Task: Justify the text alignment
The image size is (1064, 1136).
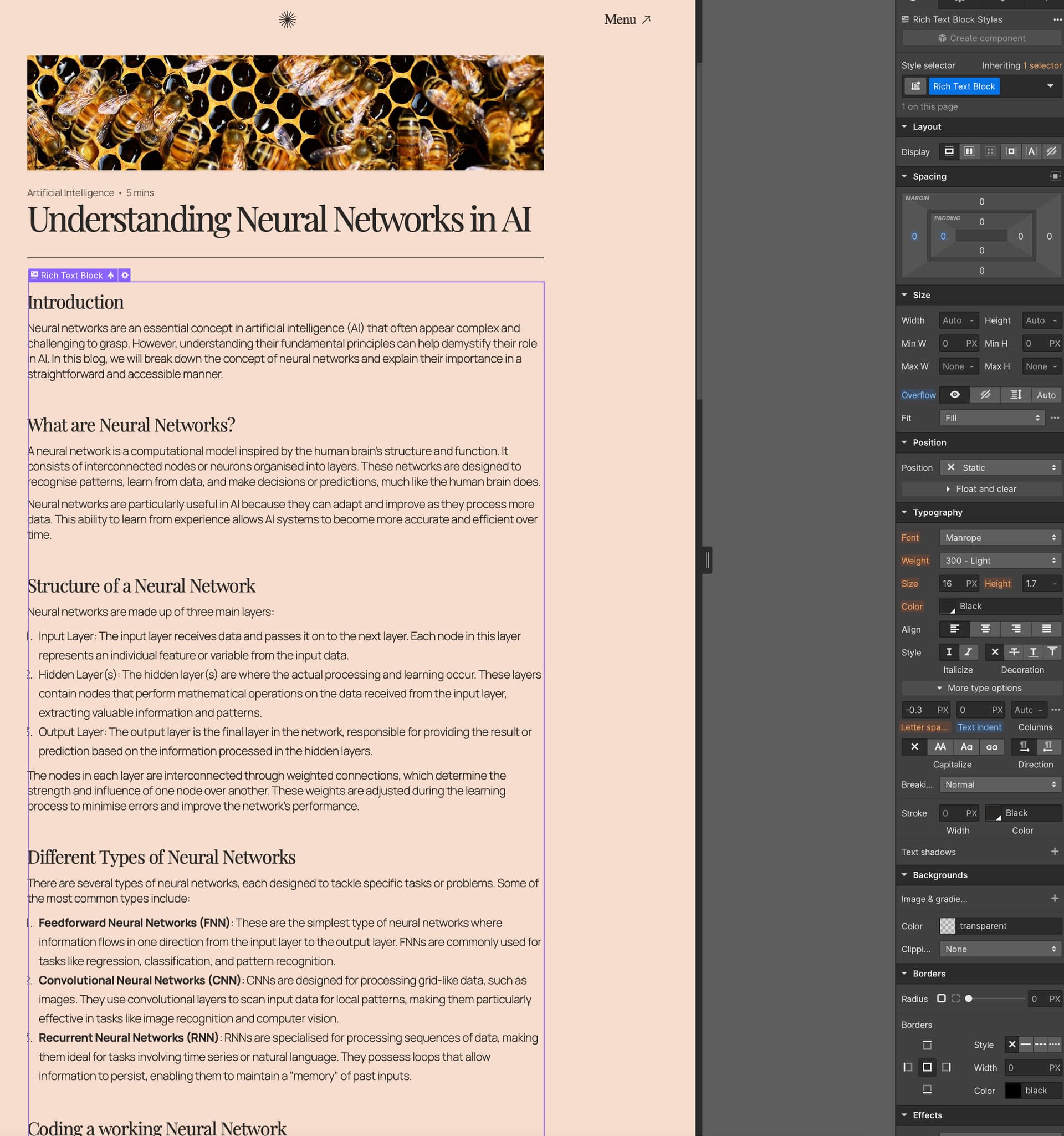Action: [1046, 629]
